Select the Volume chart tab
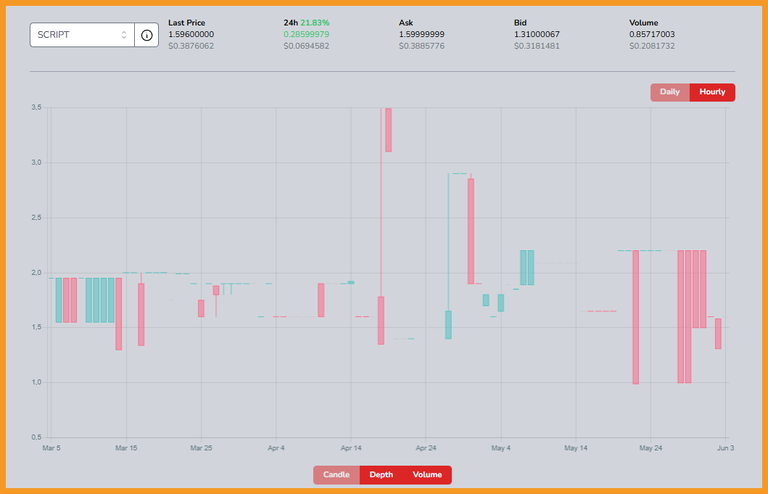768x494 pixels. (x=427, y=474)
